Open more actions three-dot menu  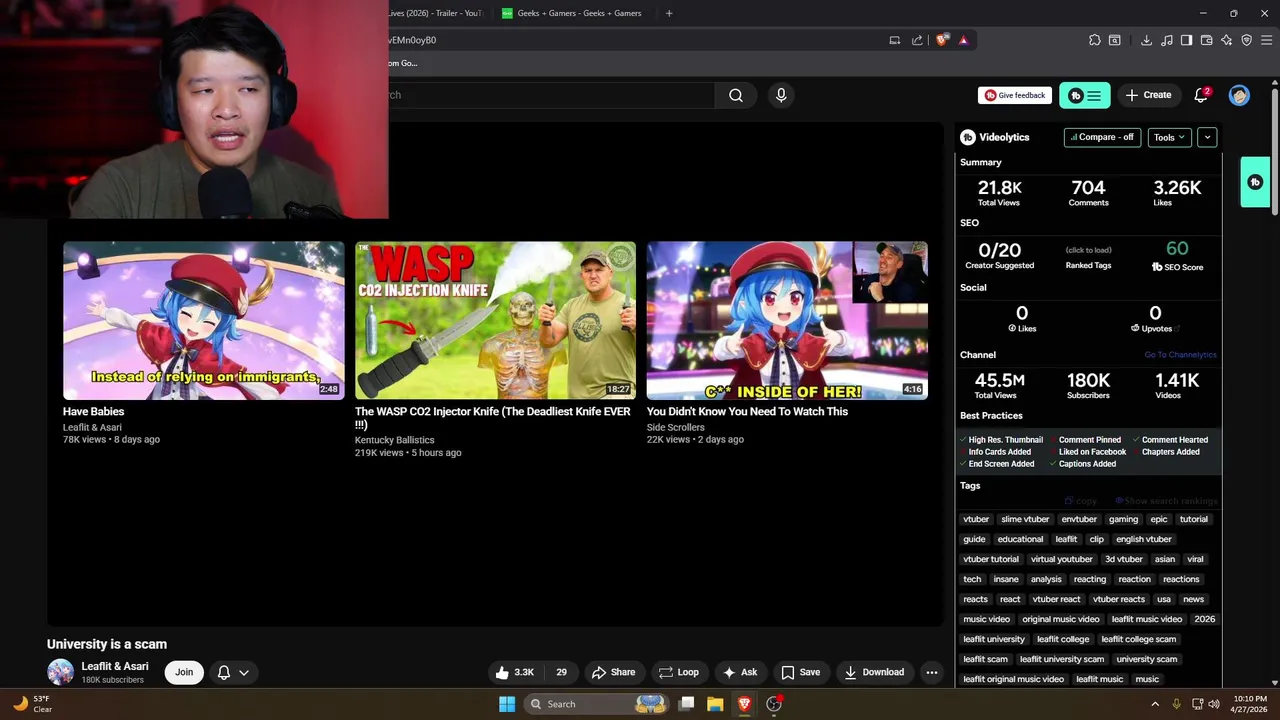click(x=932, y=672)
